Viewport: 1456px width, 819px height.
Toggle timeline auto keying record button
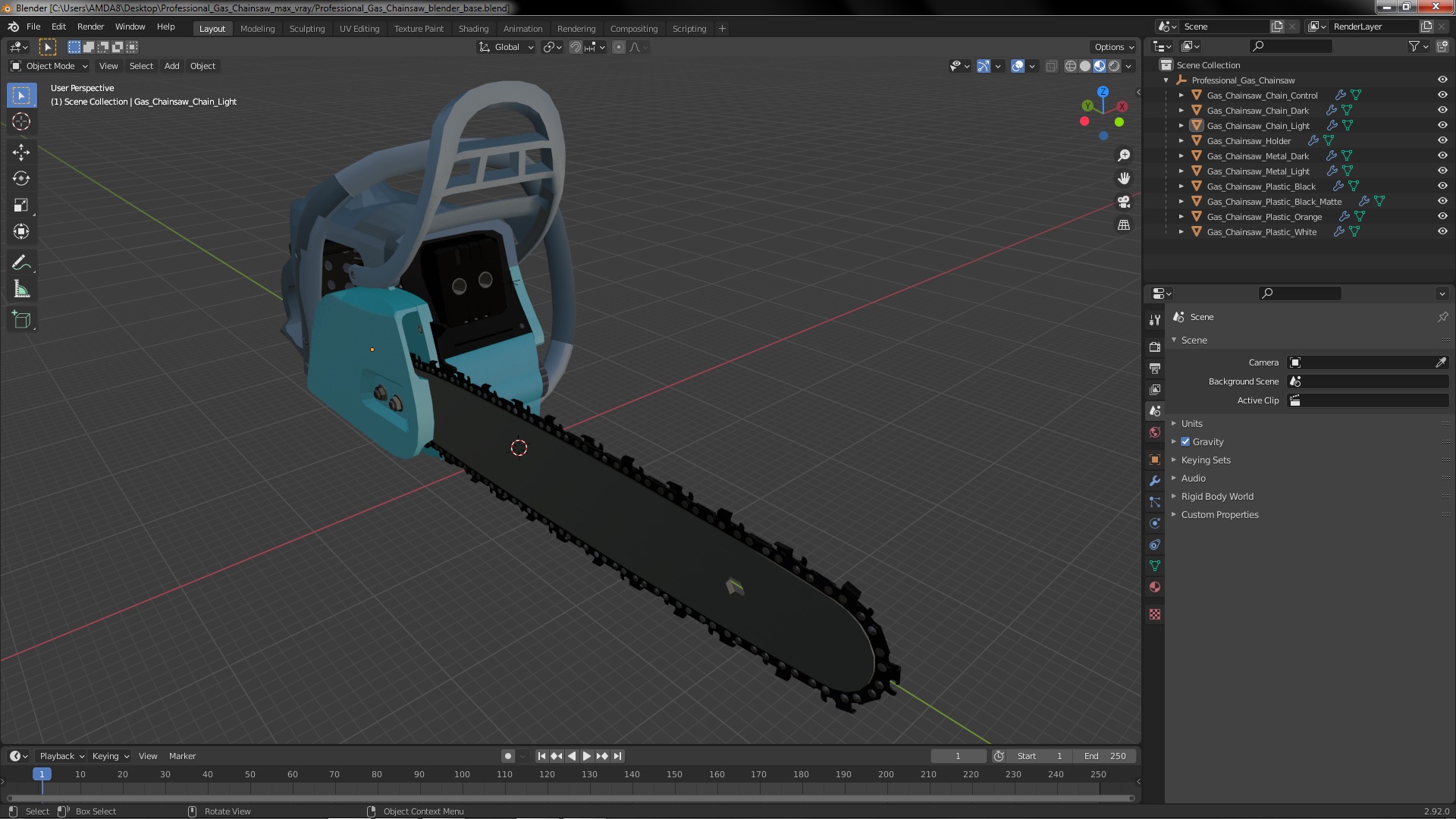click(x=507, y=756)
